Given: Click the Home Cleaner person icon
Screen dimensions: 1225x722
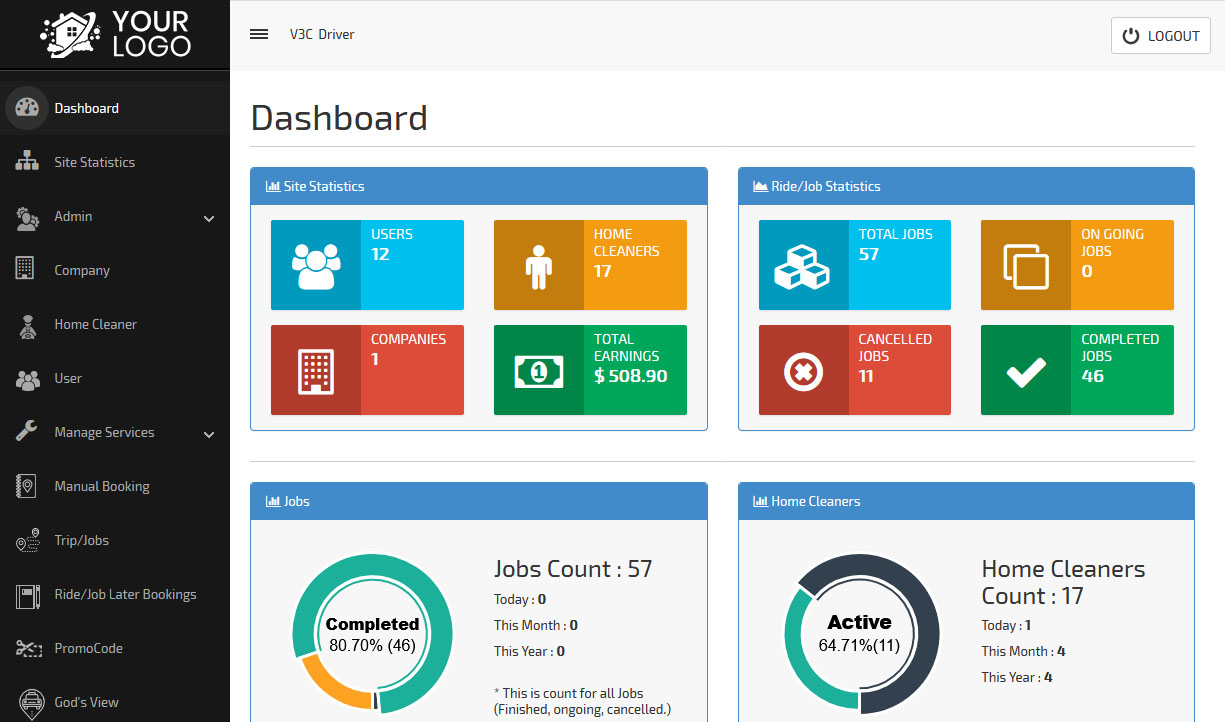Looking at the screenshot, I should point(27,326).
